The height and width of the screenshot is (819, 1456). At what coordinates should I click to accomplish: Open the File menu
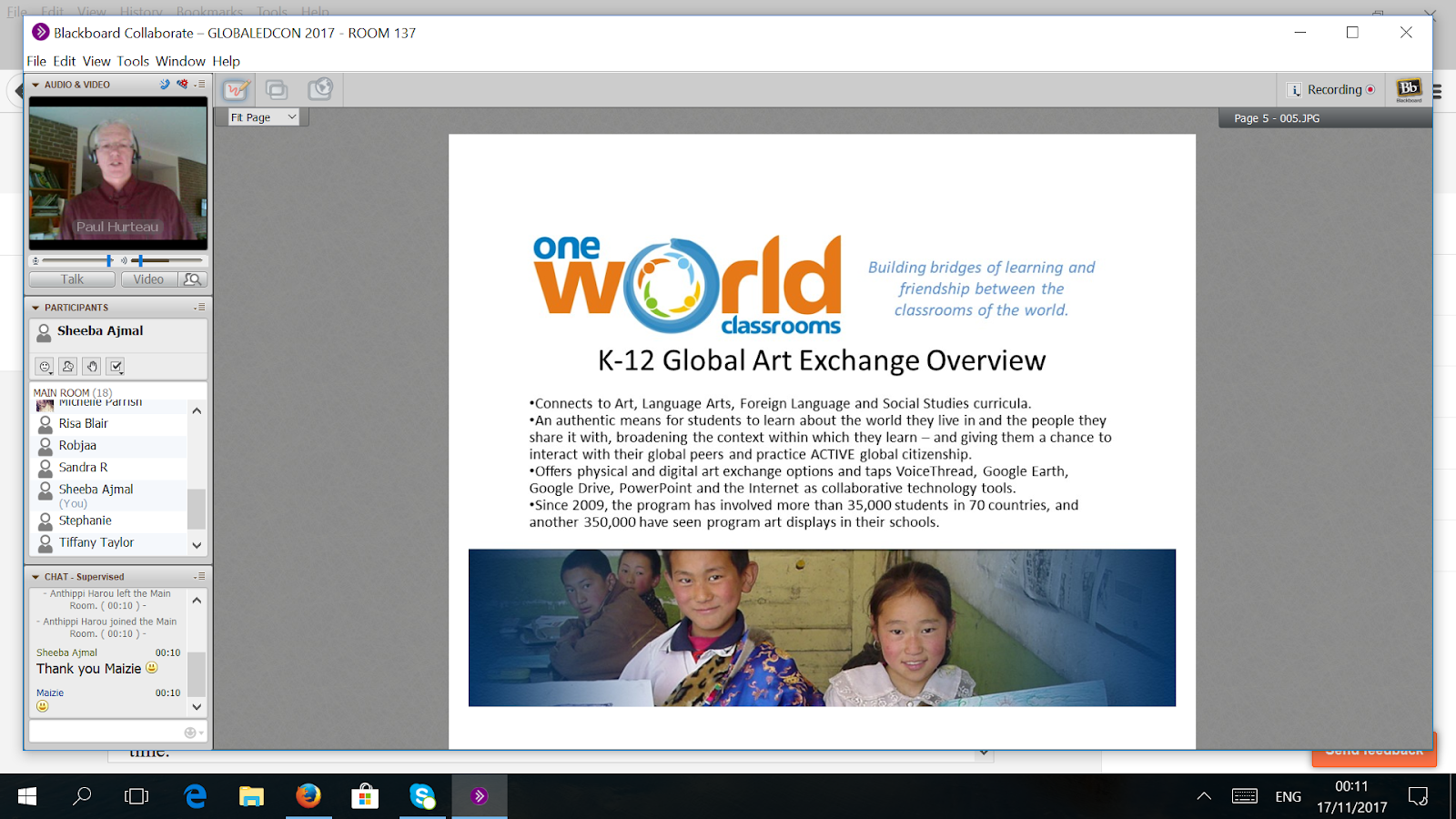pos(36,61)
